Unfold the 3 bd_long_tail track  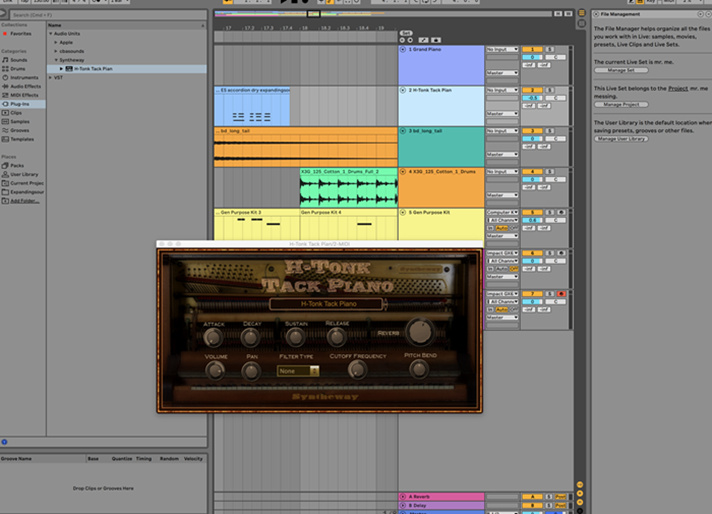pos(403,131)
